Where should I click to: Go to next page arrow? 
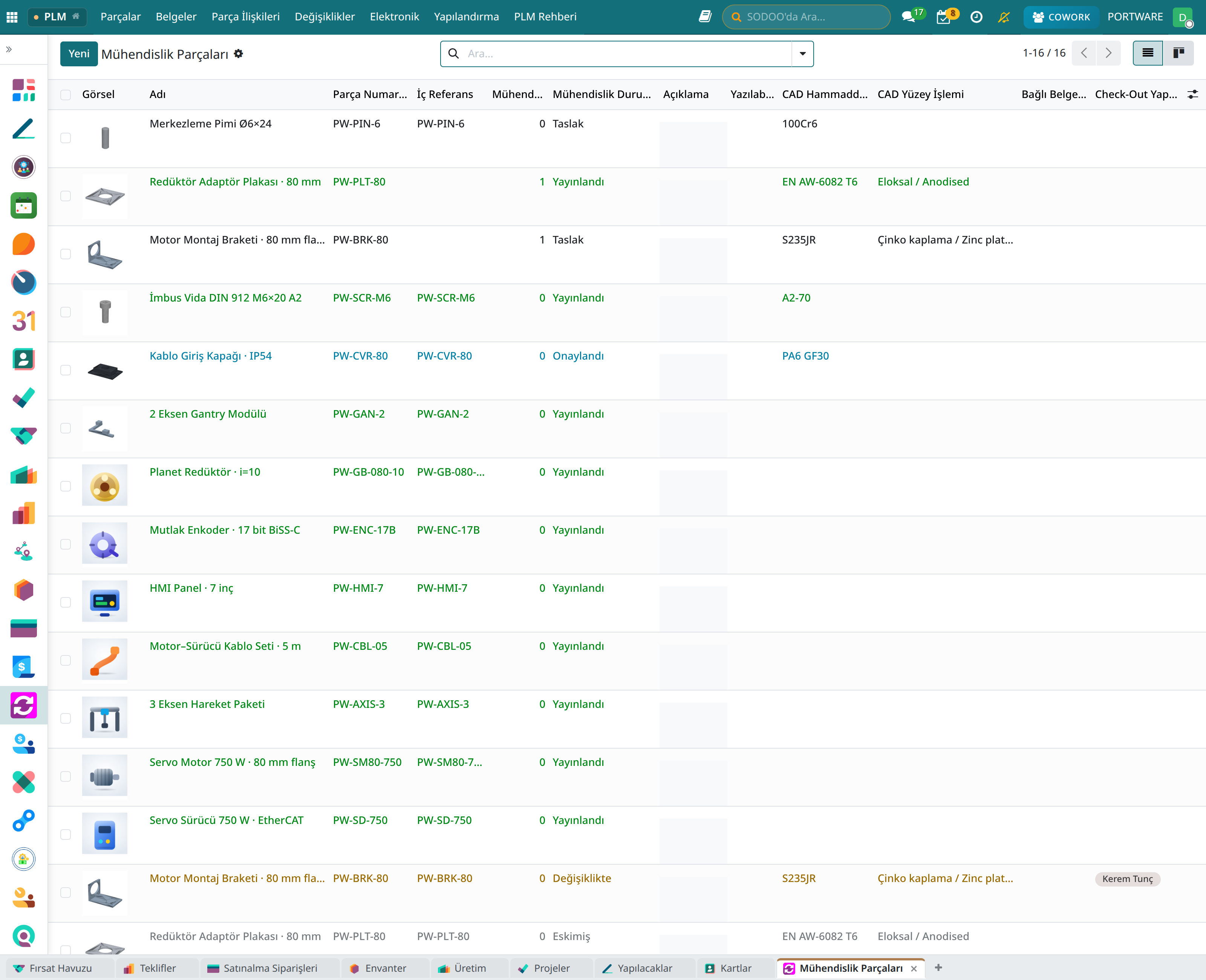tap(1108, 53)
